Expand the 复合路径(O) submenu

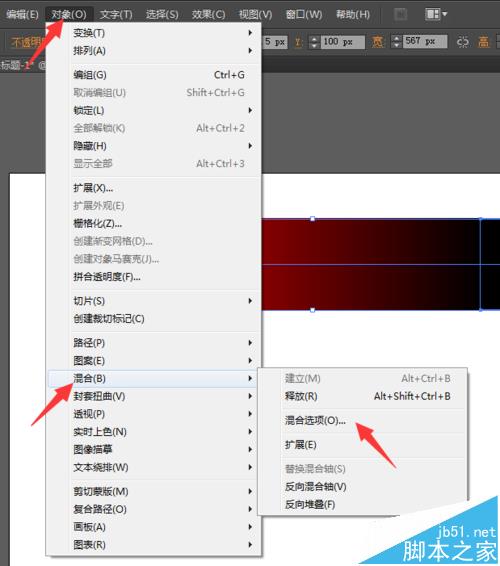click(x=154, y=509)
